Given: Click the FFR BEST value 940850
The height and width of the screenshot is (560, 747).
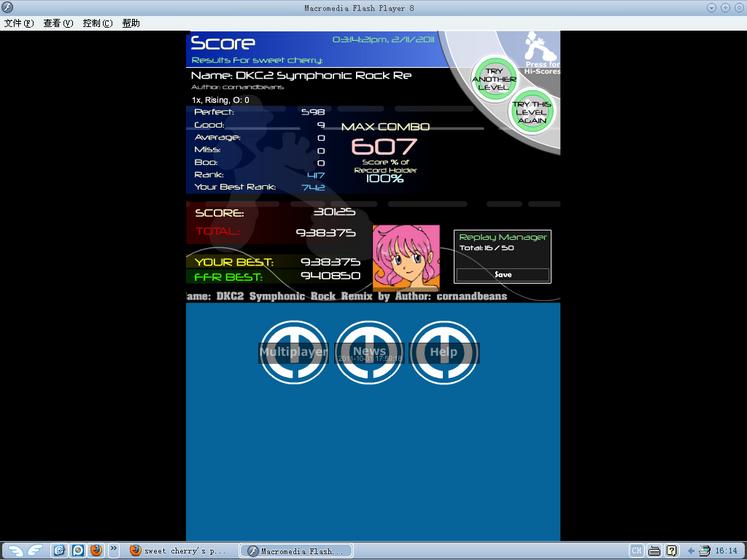Looking at the screenshot, I should [x=330, y=276].
